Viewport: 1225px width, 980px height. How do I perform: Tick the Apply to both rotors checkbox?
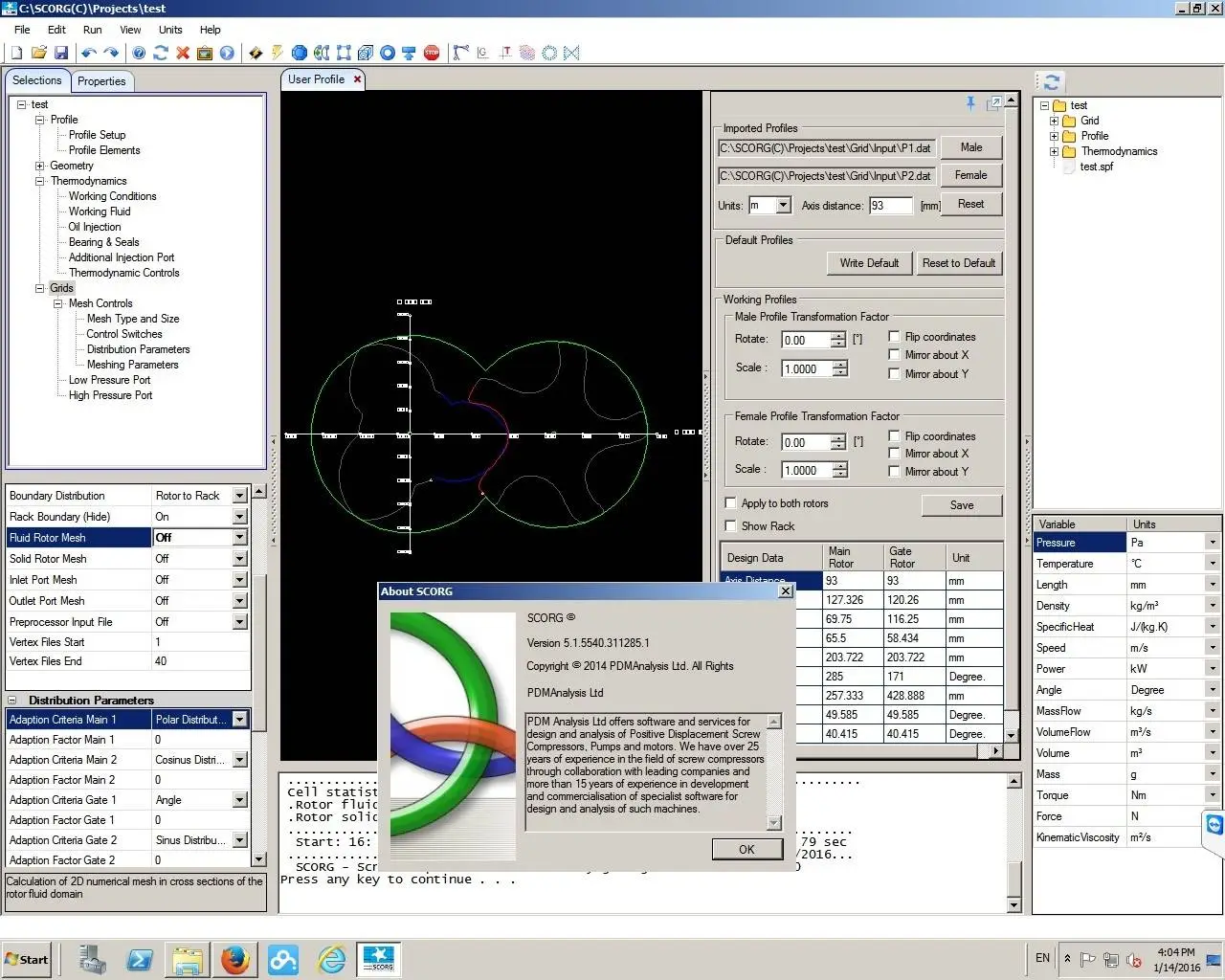(x=730, y=503)
